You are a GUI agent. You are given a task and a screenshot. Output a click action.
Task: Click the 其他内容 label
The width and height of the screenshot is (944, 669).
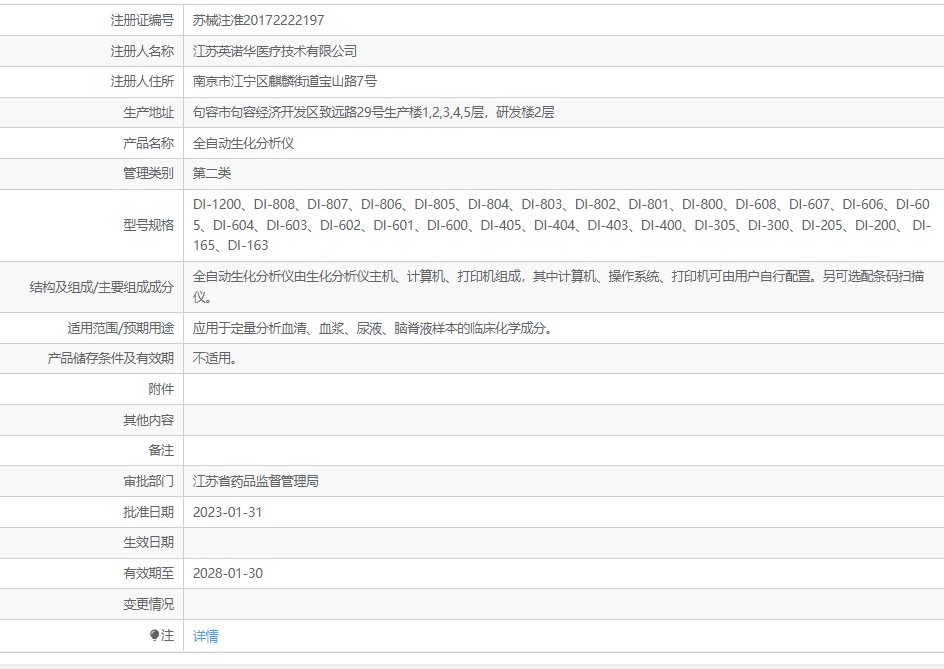coord(149,420)
